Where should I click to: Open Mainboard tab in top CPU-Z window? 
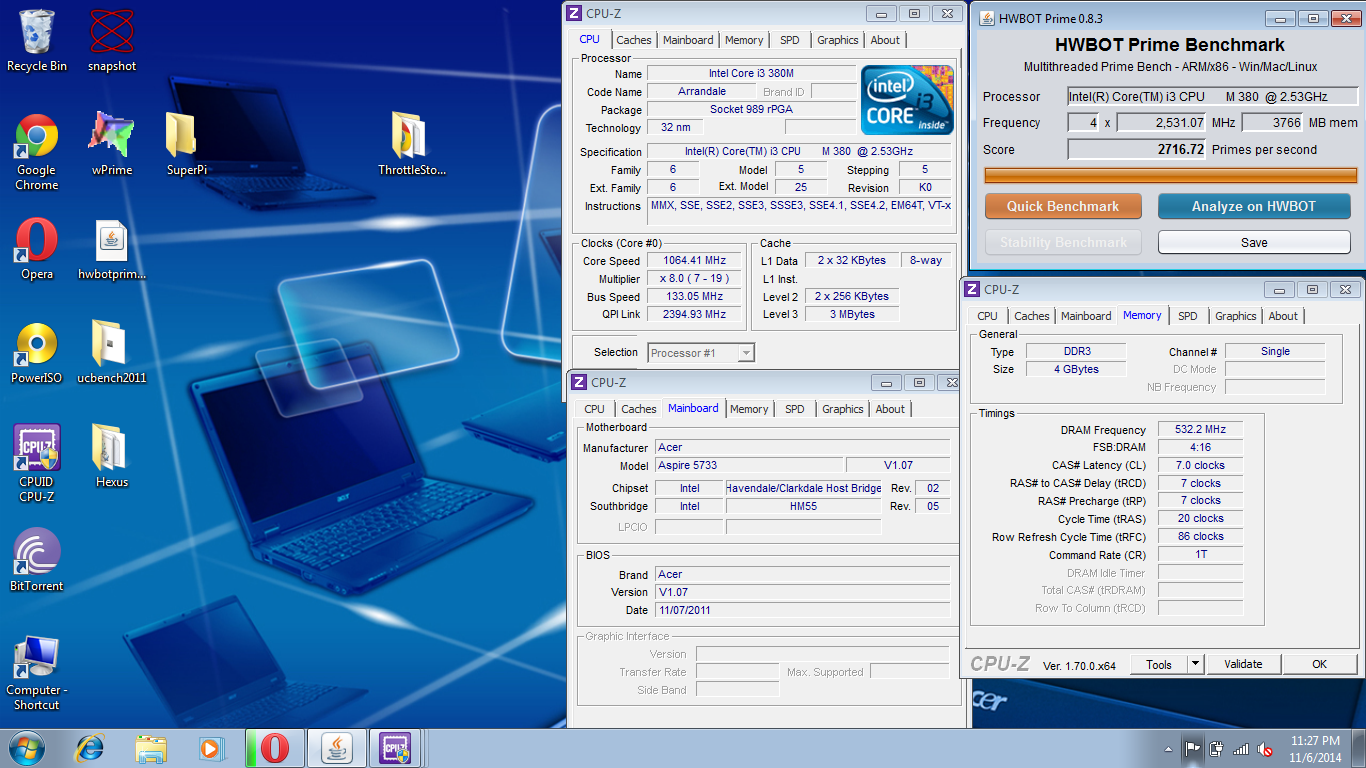[689, 40]
